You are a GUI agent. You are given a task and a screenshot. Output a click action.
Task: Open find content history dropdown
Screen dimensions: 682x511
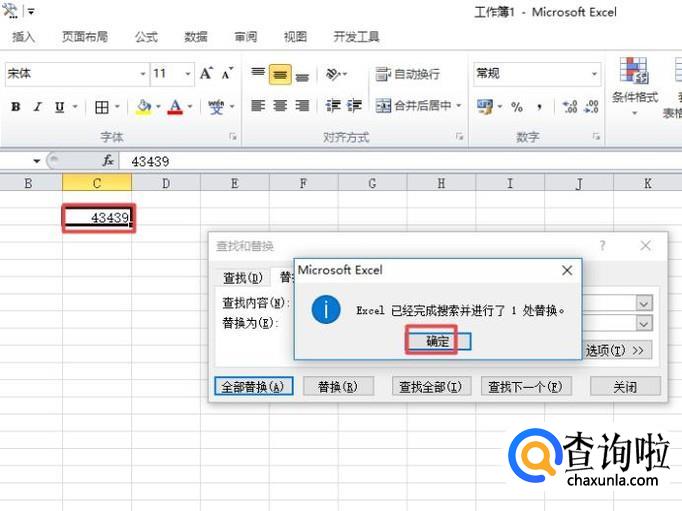coord(644,303)
